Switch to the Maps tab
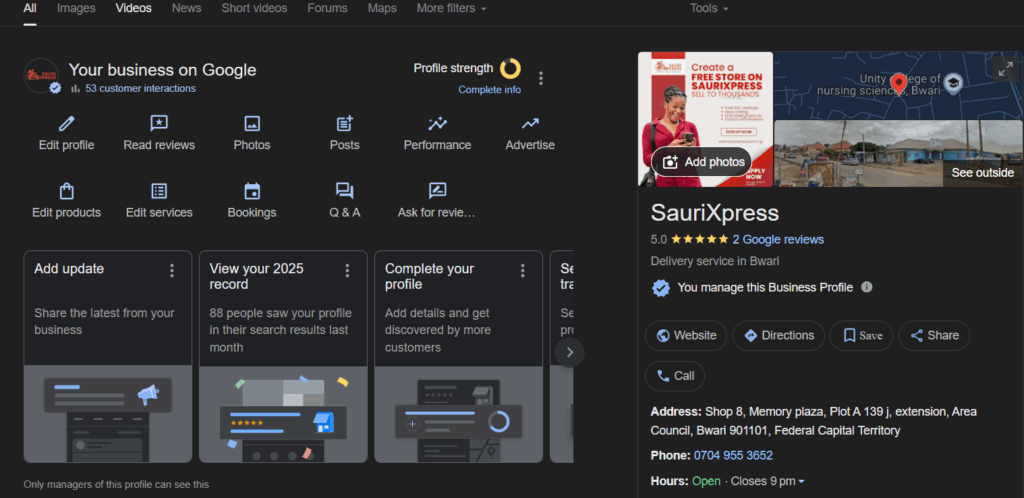1024x498 pixels. 382,8
